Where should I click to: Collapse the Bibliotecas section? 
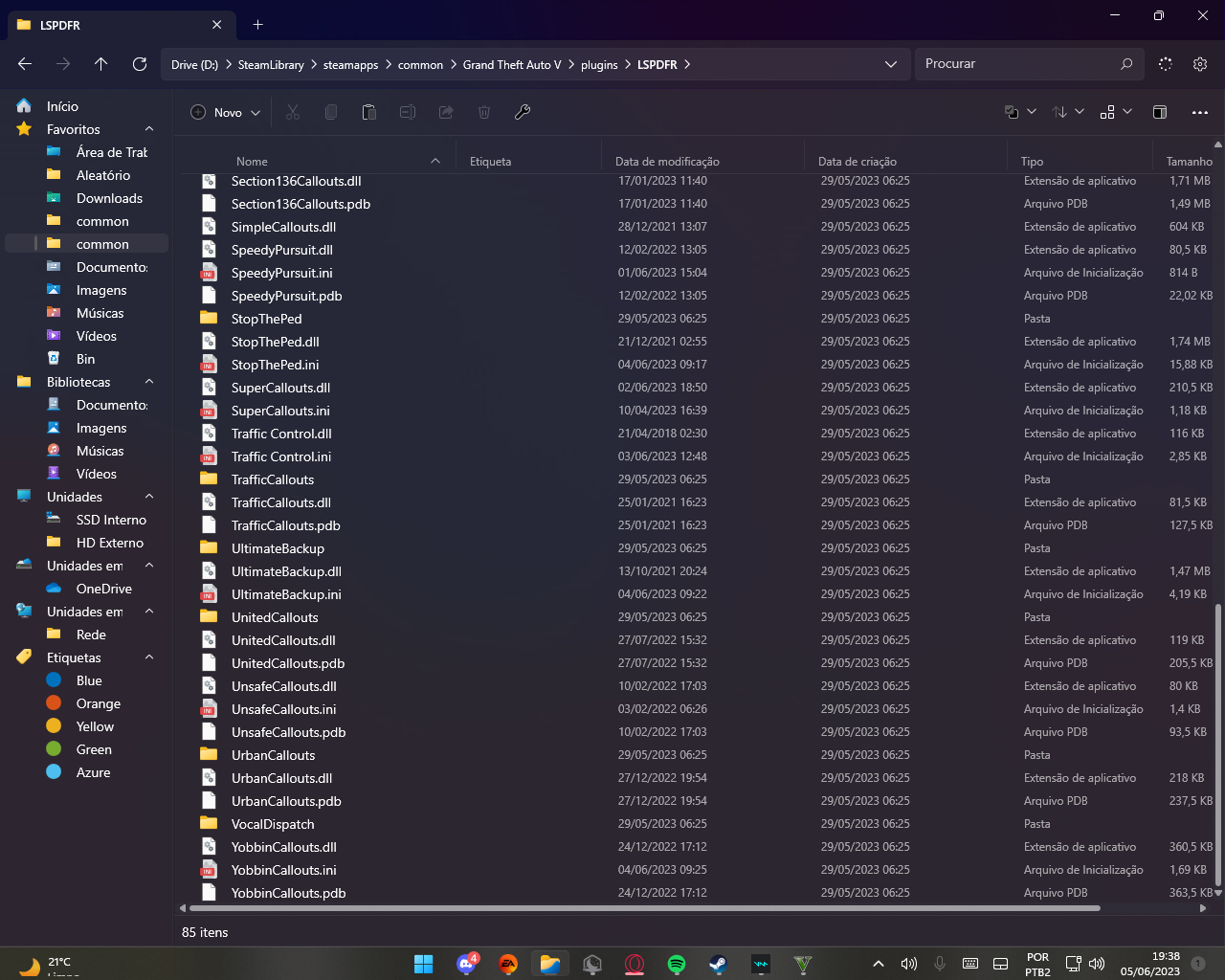pos(149,382)
